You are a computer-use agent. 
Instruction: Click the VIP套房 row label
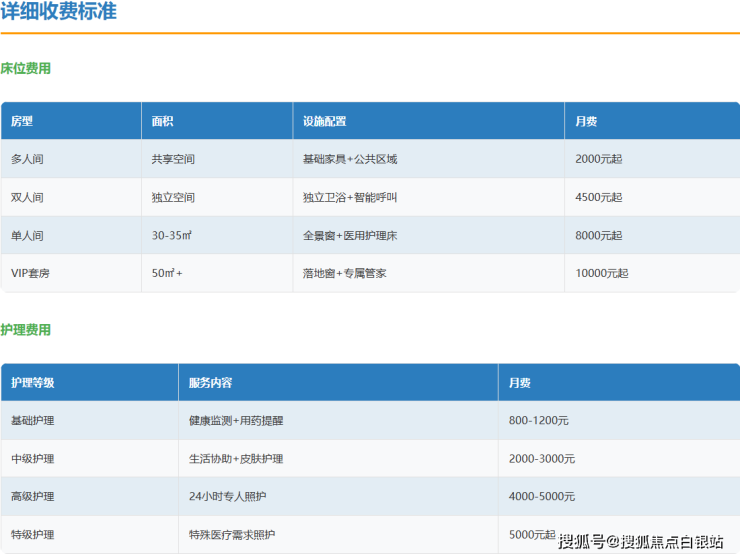(x=32, y=273)
